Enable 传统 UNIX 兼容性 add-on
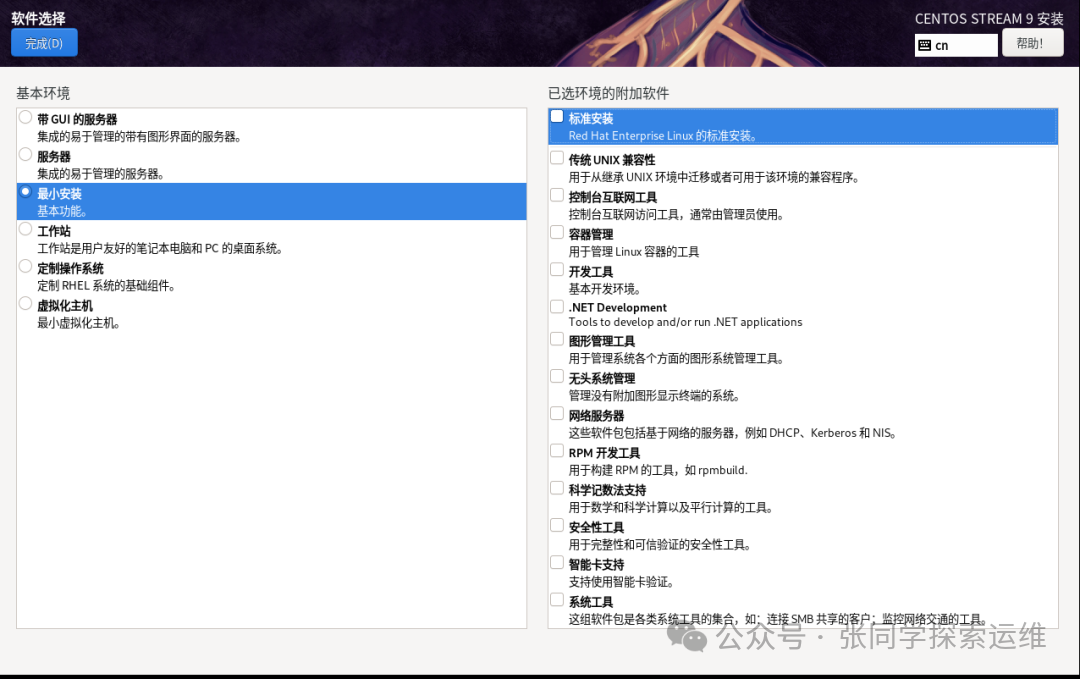 (x=556, y=156)
